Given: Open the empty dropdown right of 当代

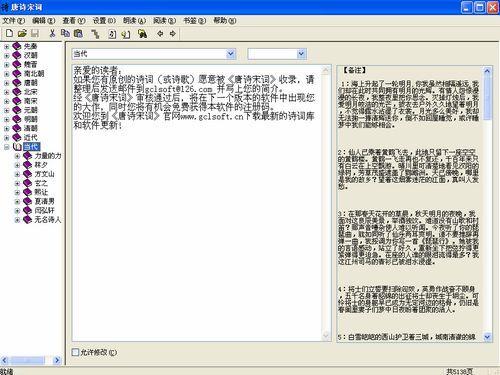Looking at the screenshot, I should pos(301,54).
